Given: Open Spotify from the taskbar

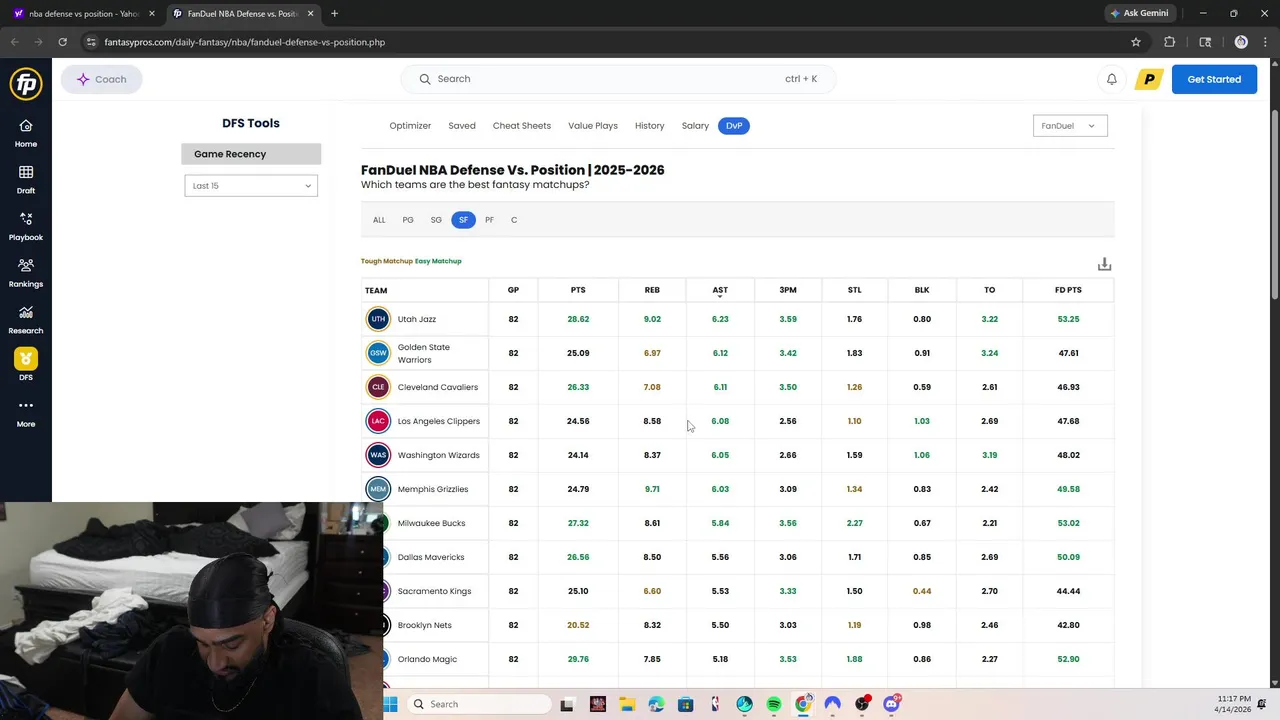Looking at the screenshot, I should (x=774, y=704).
